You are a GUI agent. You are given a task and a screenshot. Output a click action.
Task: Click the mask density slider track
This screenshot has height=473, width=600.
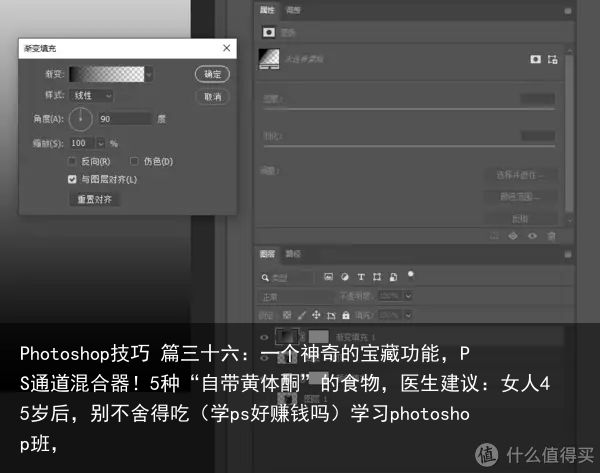[409, 109]
